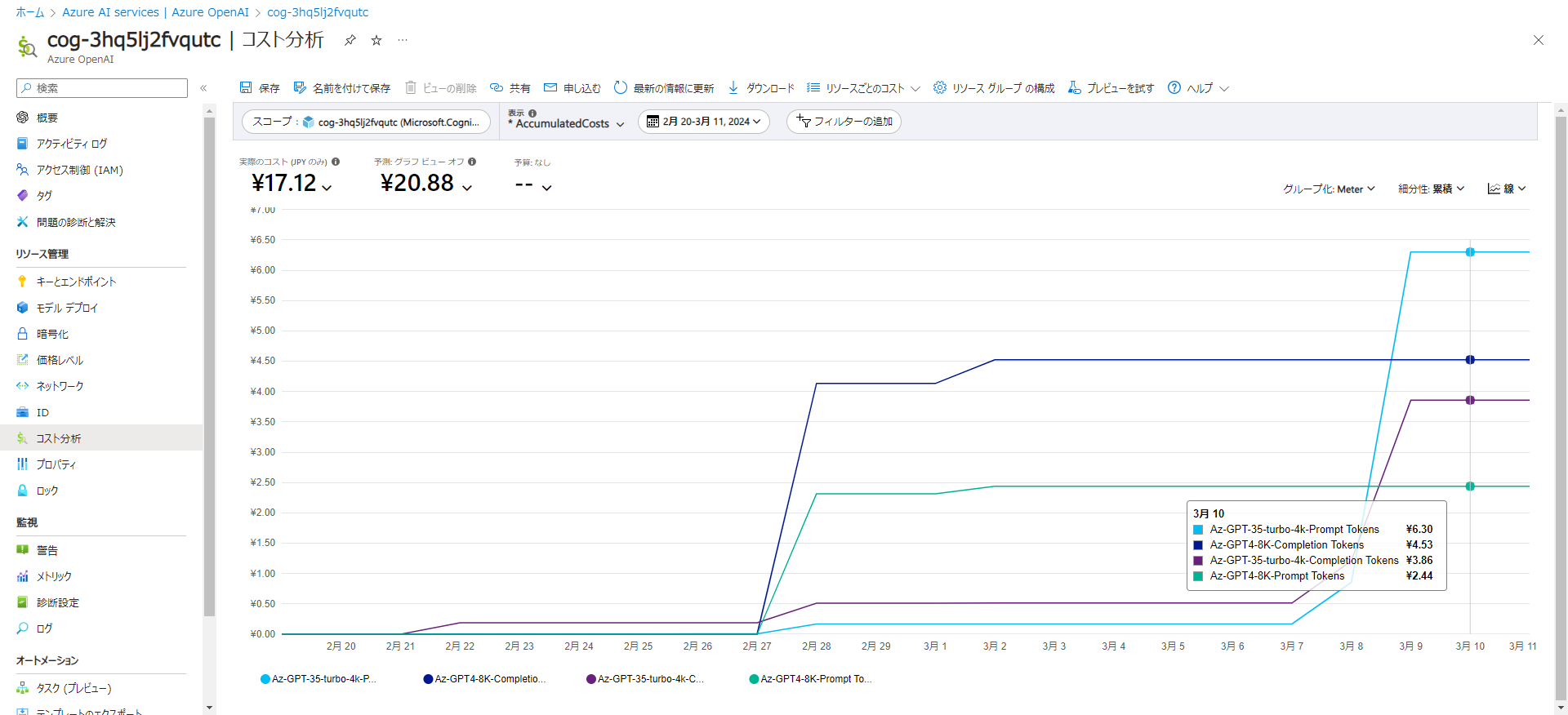Open グループ化: Meter dropdown

click(1329, 189)
